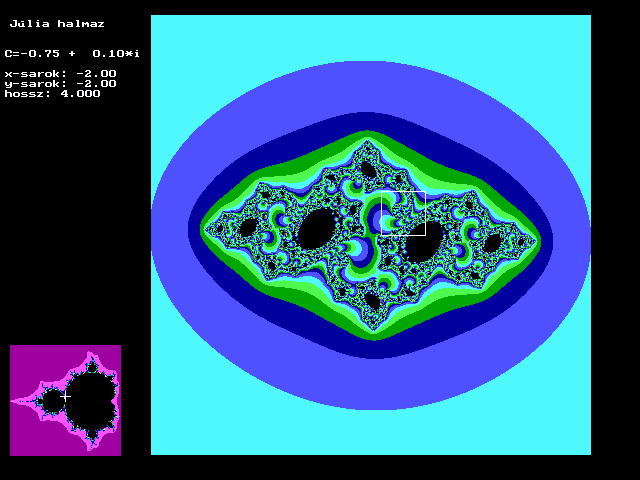The image size is (640, 480).
Task: Select the y-sarok value -2.00
Action: (x=96, y=84)
